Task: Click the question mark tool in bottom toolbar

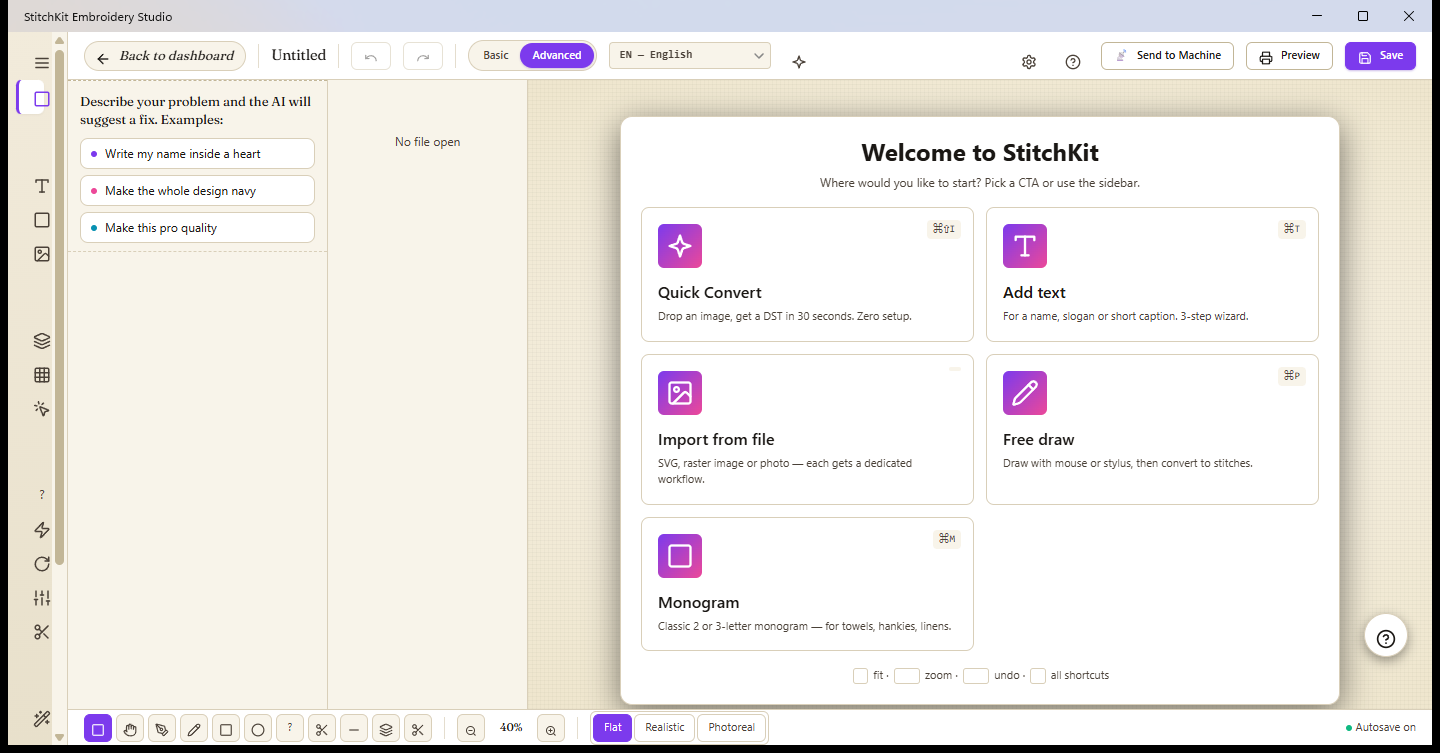Action: (x=290, y=729)
